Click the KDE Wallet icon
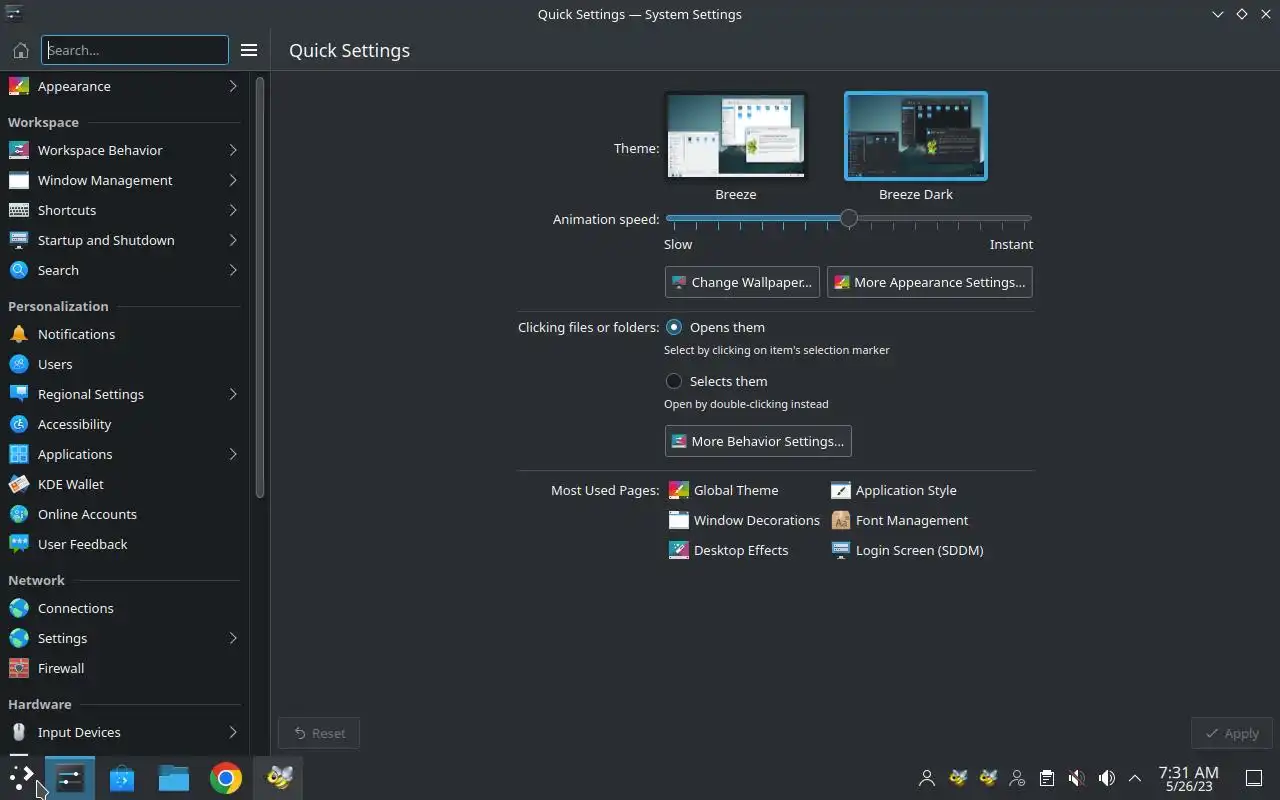 click(x=18, y=484)
